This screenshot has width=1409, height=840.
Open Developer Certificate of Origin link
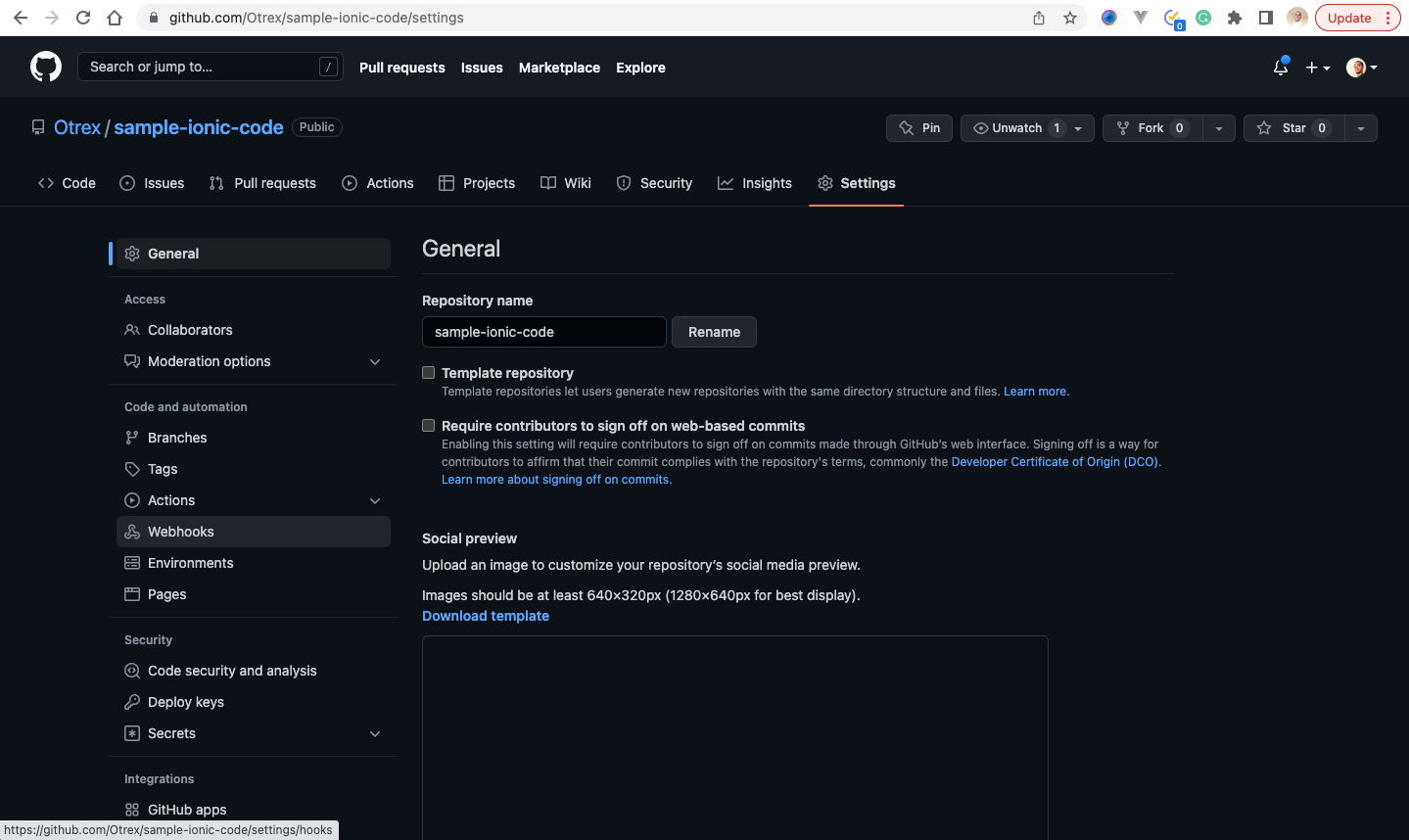[x=1056, y=462]
